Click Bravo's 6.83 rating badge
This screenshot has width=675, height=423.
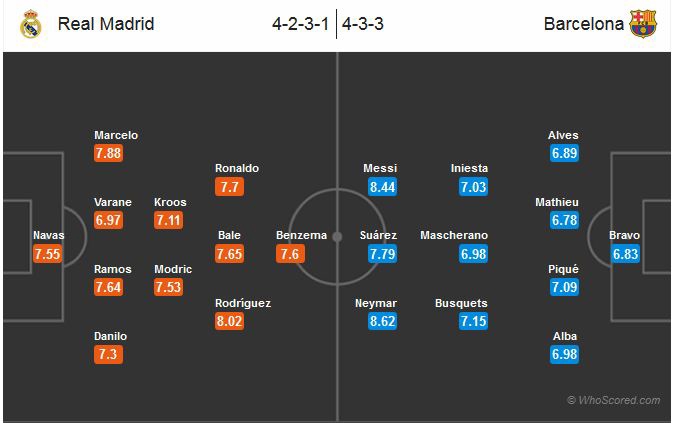point(624,254)
